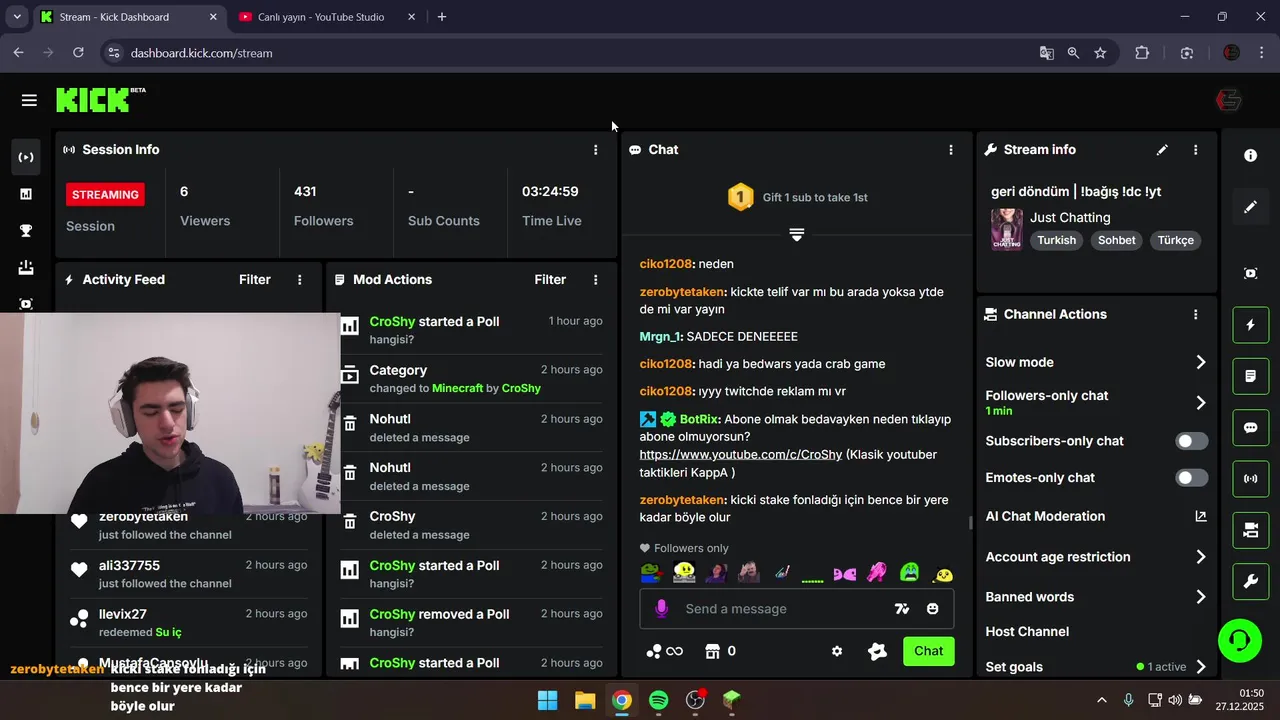
Task: Open chat settings gear
Action: click(837, 651)
